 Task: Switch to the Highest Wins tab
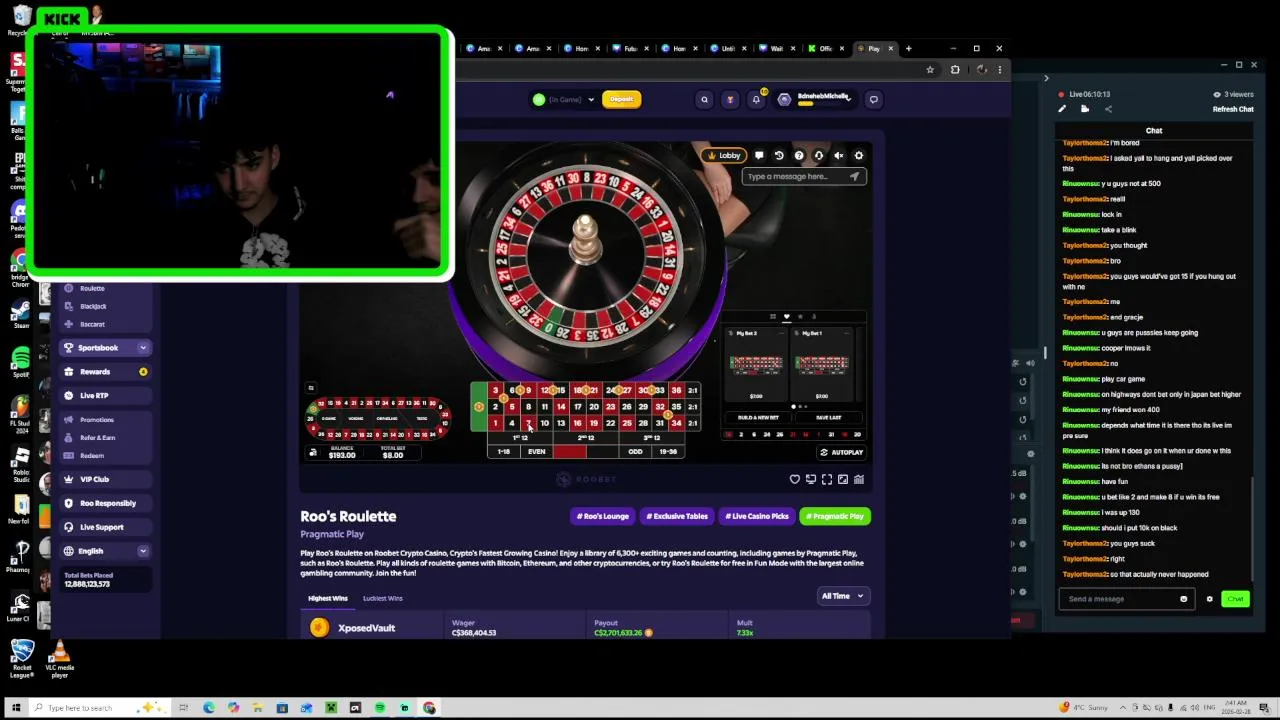(327, 598)
